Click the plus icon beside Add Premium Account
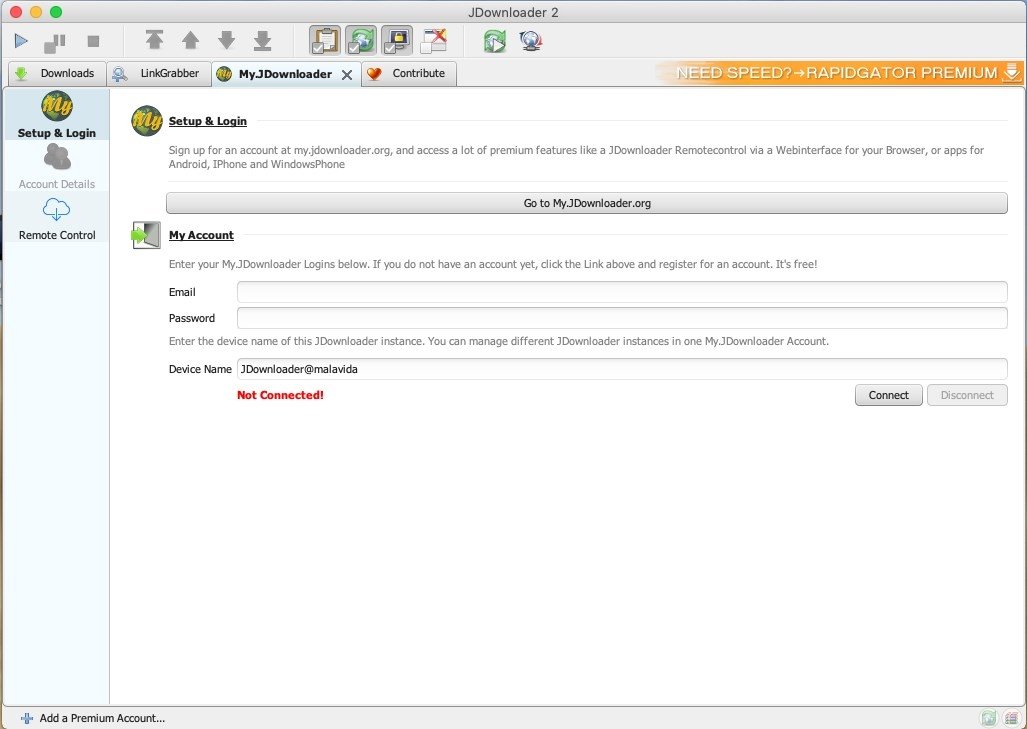Image resolution: width=1027 pixels, height=729 pixels. 27,719
